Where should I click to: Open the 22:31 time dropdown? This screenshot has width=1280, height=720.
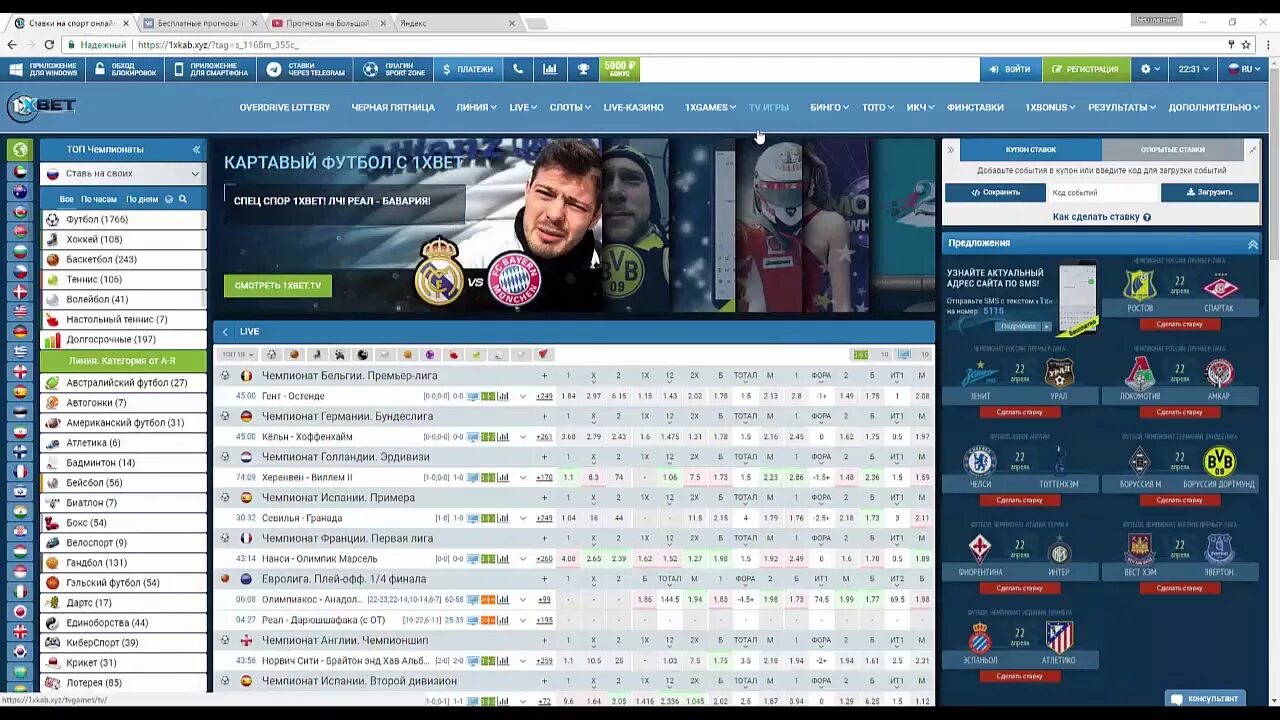pyautogui.click(x=1194, y=69)
